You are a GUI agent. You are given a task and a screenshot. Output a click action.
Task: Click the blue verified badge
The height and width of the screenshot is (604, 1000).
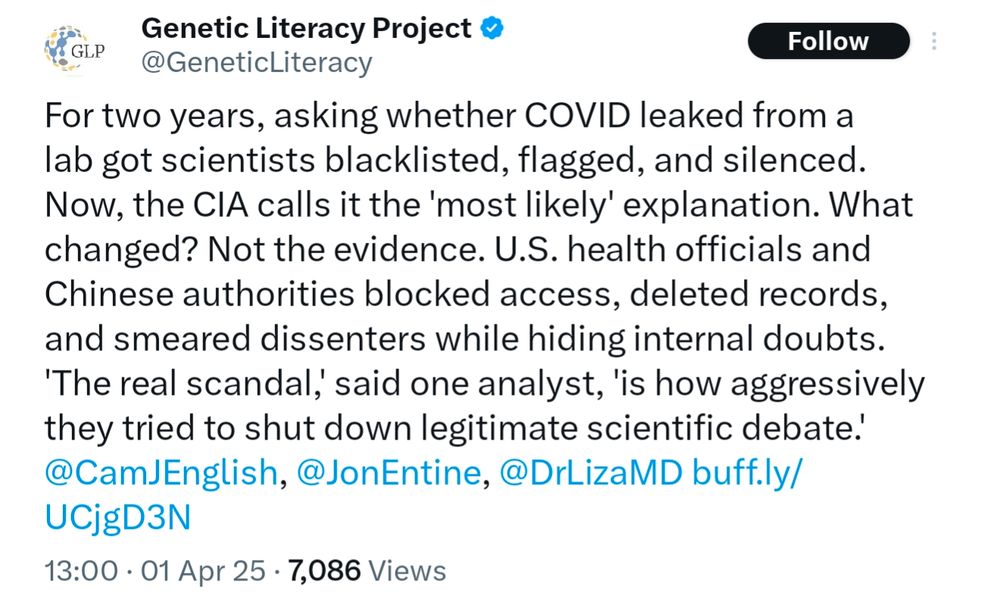[x=492, y=29]
